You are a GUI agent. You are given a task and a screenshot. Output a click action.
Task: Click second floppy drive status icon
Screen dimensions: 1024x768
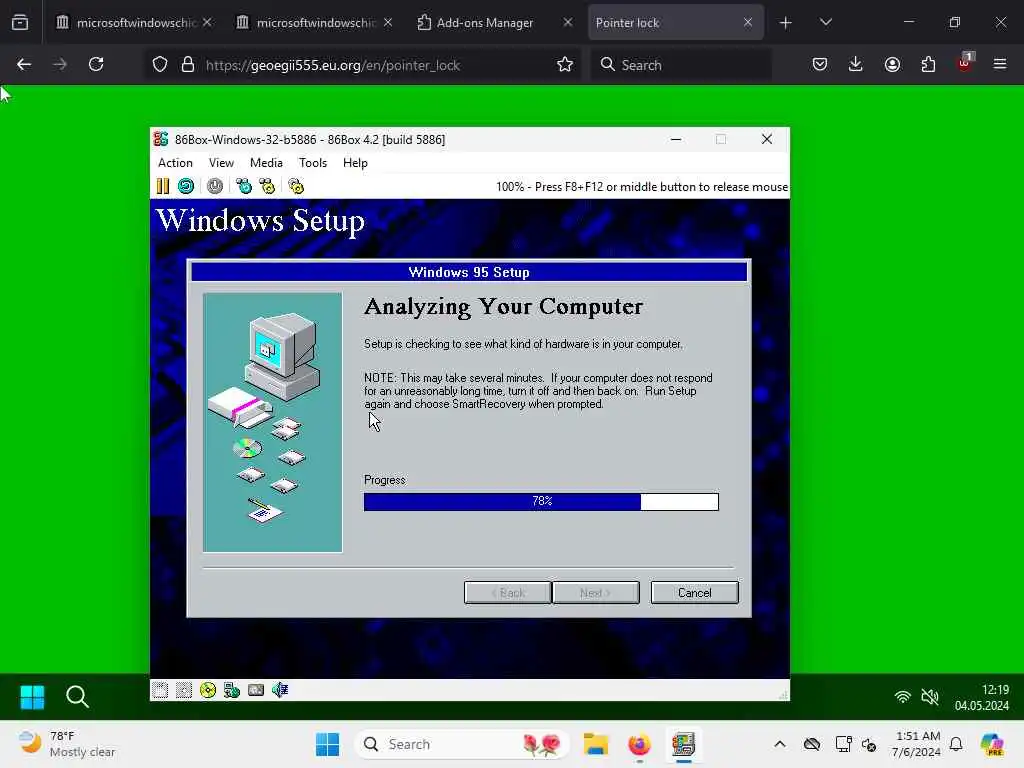click(184, 690)
